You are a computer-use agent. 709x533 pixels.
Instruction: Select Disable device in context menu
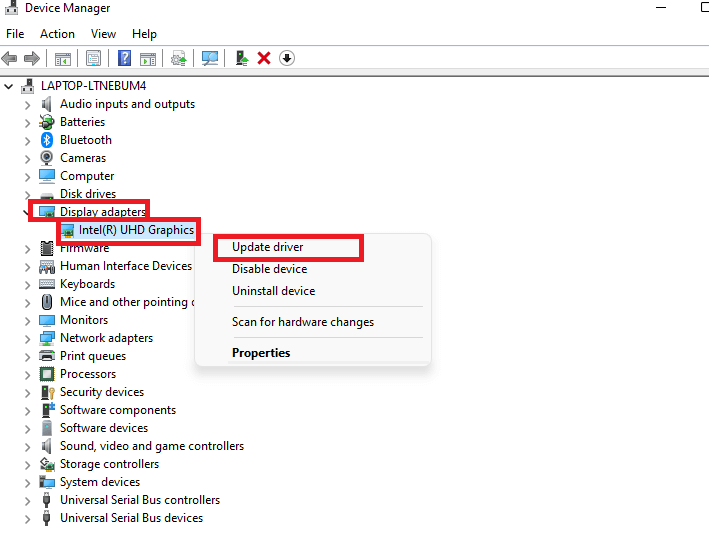pyautogui.click(x=269, y=269)
